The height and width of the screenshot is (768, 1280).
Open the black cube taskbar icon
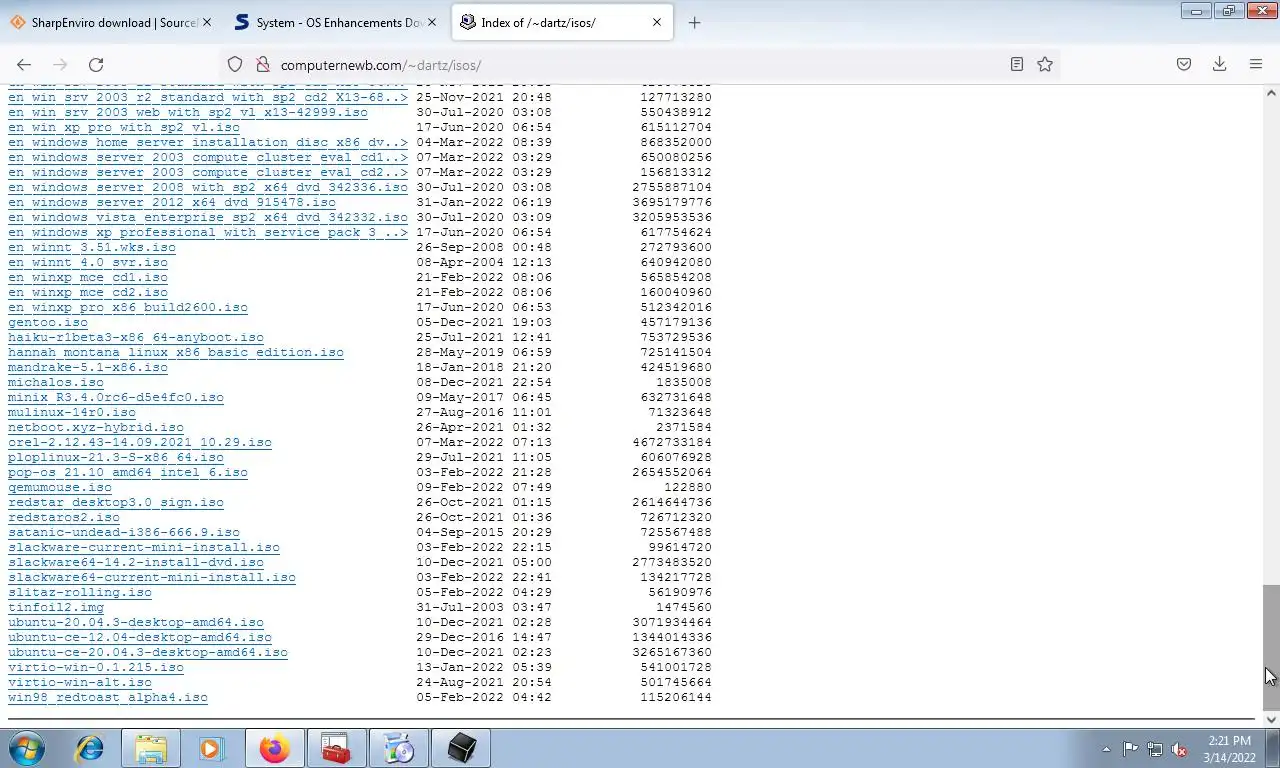tap(461, 748)
